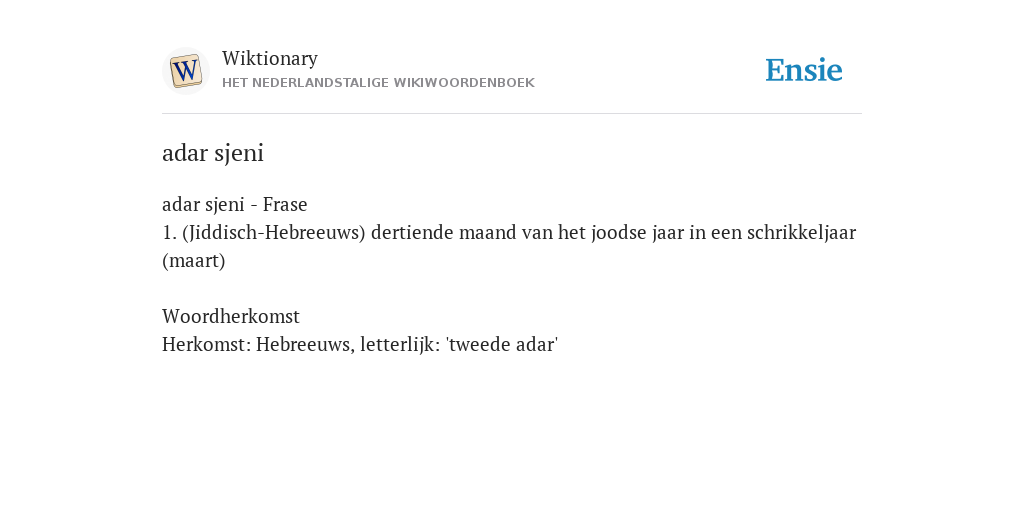Click the Herkomst: Hebreeuws etymology line
The image size is (1024, 512).
(360, 344)
